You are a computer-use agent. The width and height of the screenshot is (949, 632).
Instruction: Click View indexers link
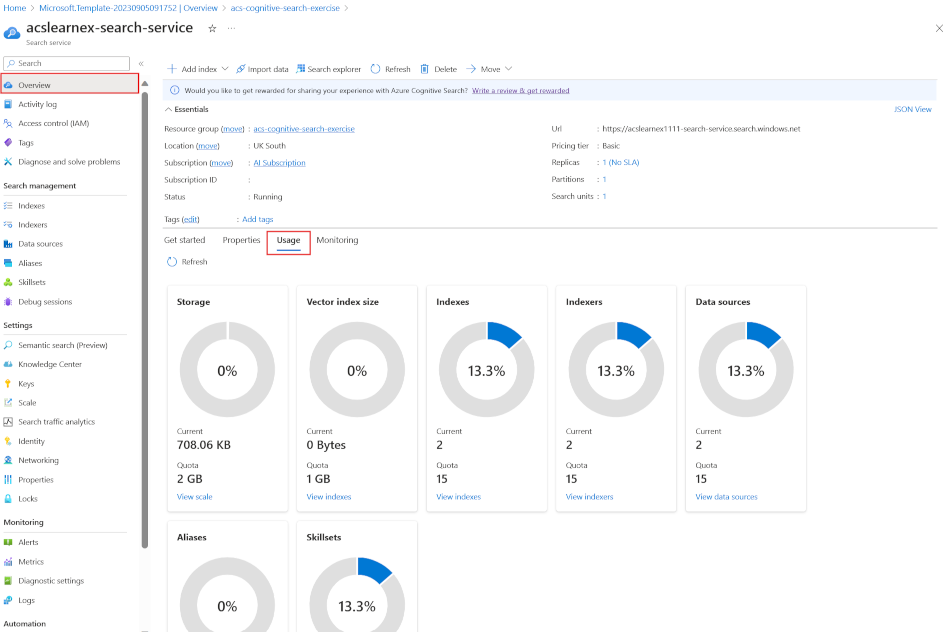pos(589,497)
